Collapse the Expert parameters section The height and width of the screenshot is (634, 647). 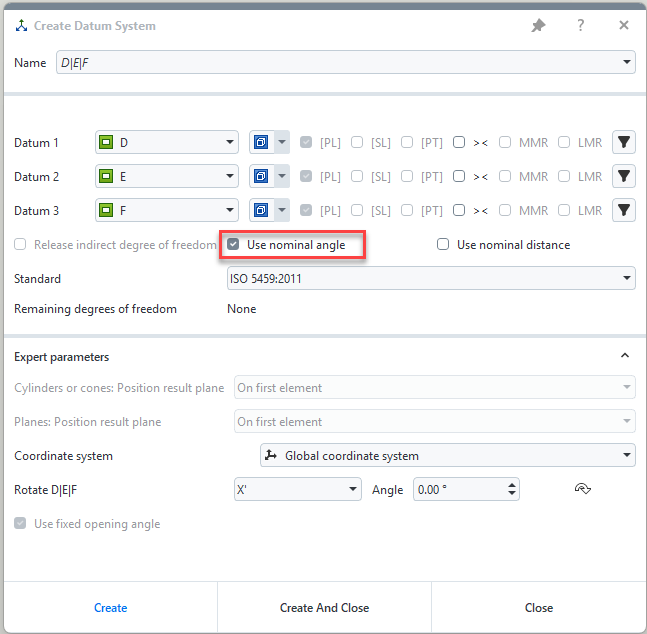point(625,356)
